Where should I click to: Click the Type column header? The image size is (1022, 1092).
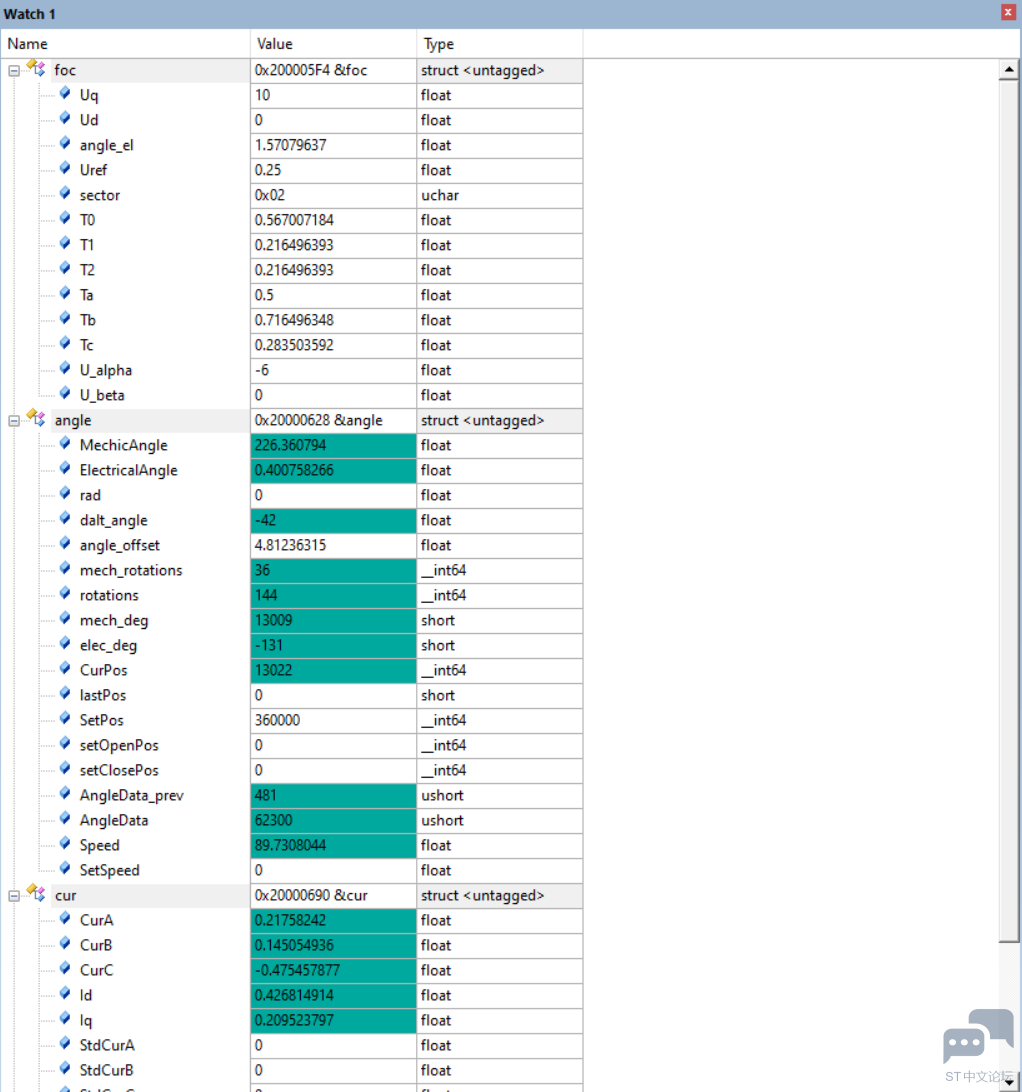500,44
